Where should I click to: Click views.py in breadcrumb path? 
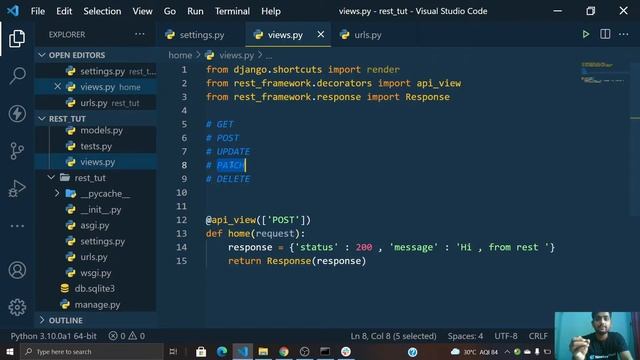click(236, 55)
